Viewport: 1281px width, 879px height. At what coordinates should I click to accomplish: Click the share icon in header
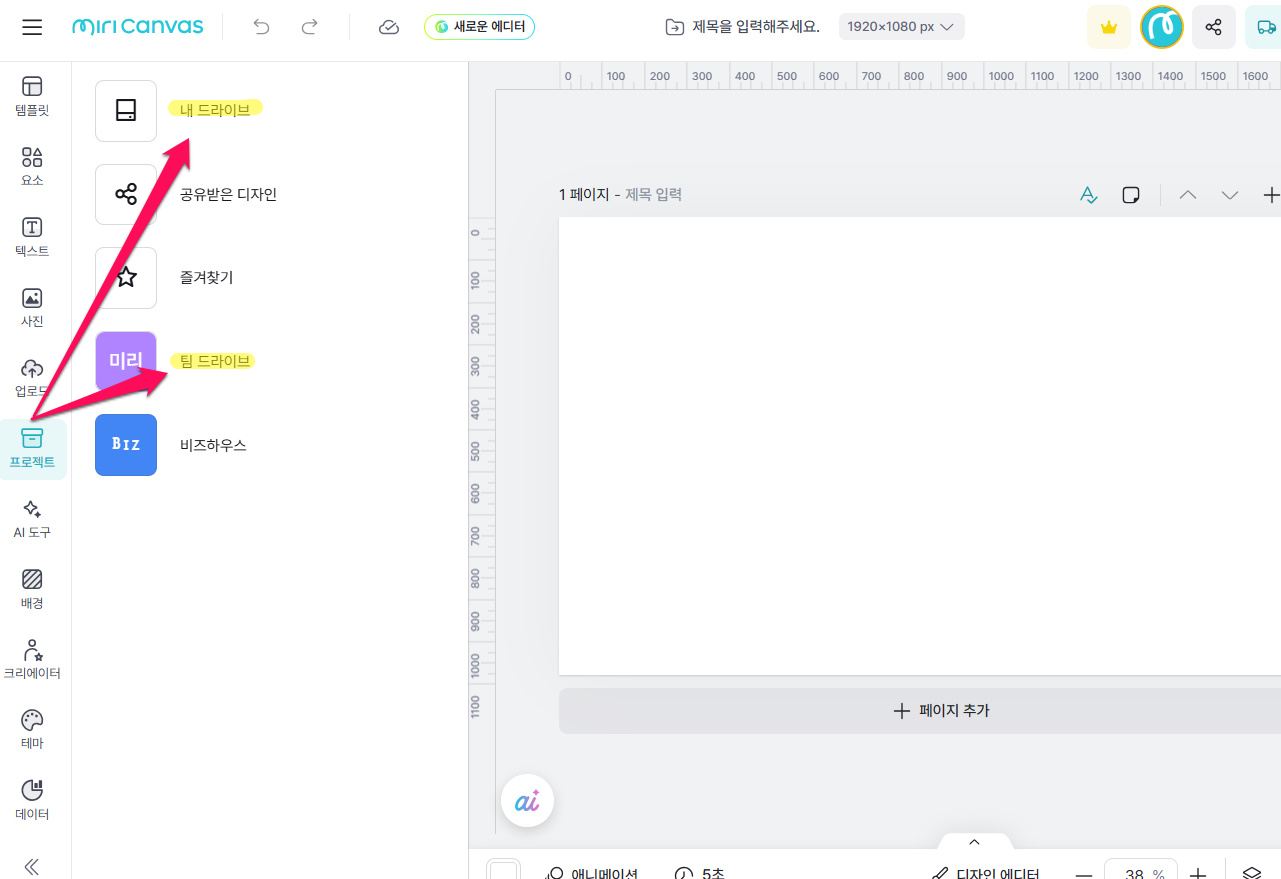(1213, 27)
